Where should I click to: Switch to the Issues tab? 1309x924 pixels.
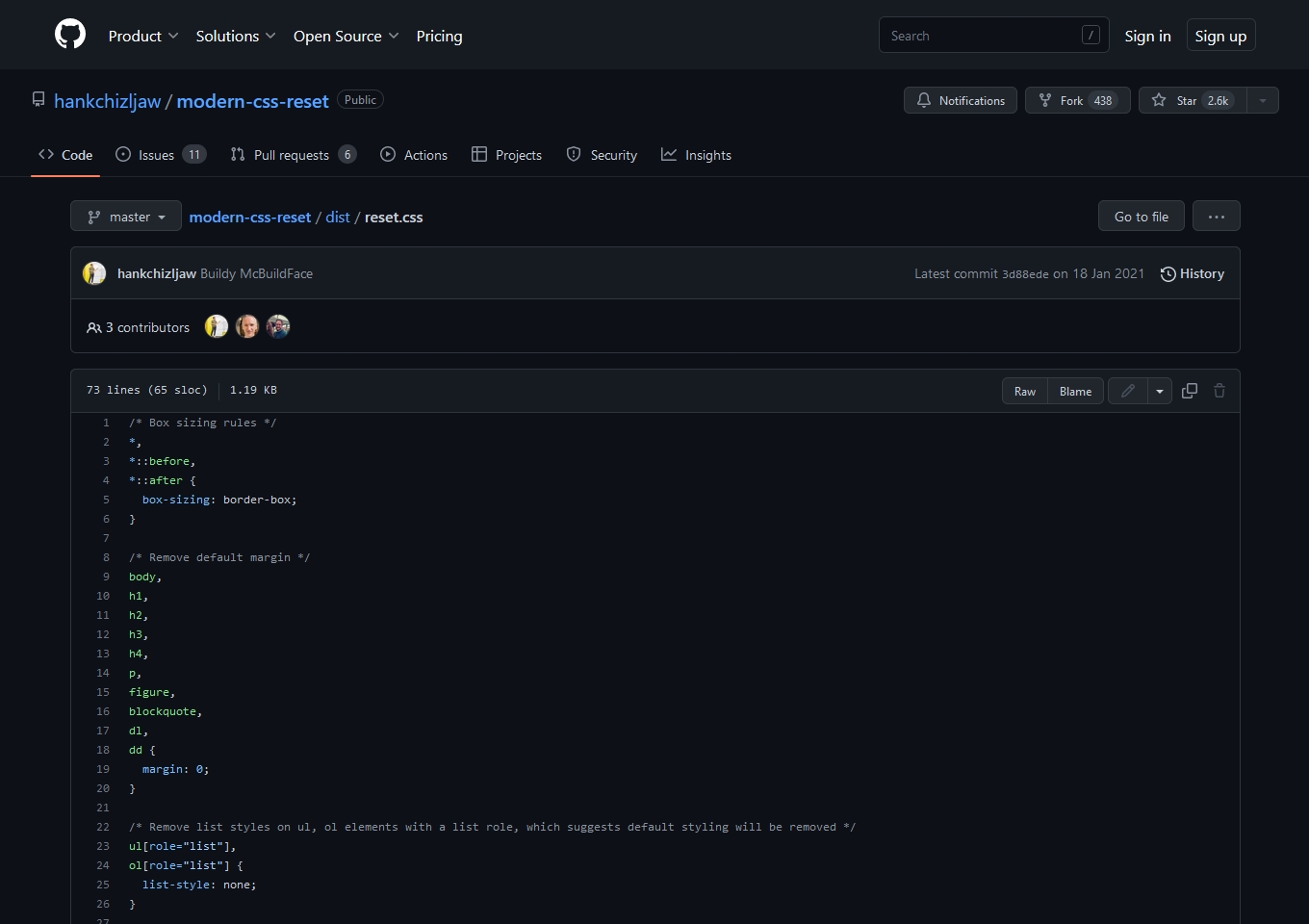coord(161,155)
